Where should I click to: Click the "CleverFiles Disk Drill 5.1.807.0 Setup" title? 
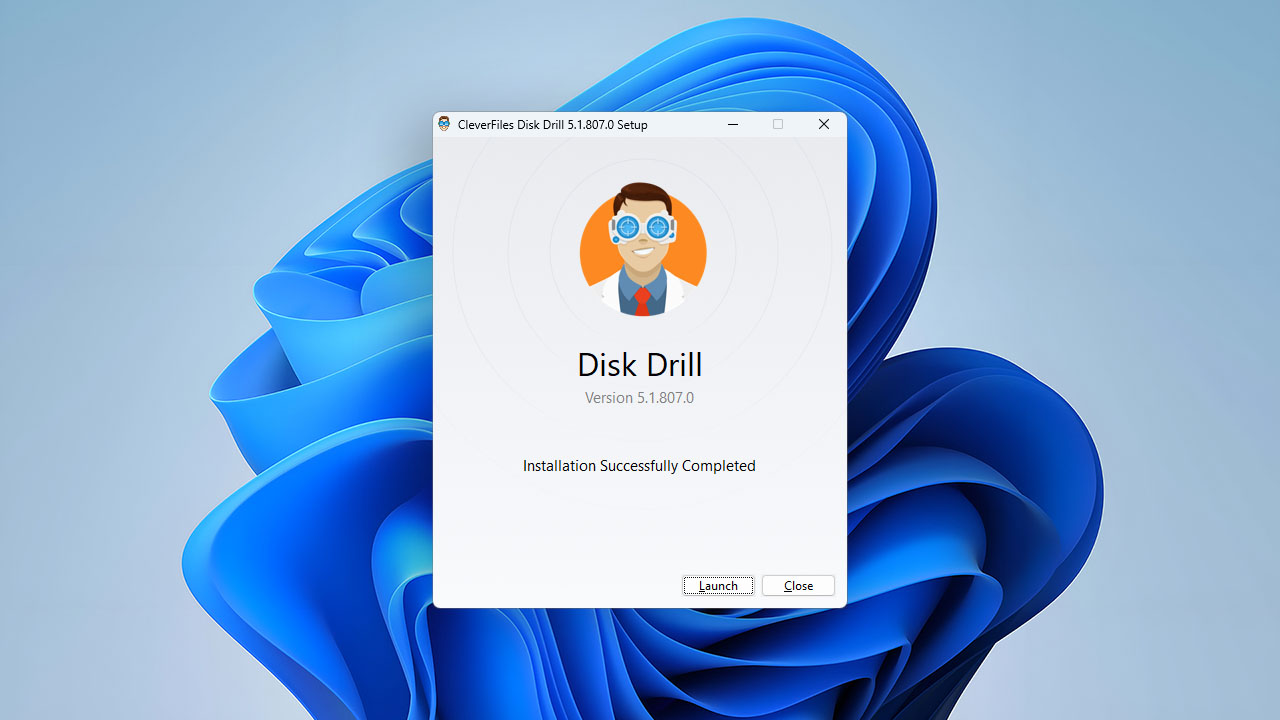(553, 125)
